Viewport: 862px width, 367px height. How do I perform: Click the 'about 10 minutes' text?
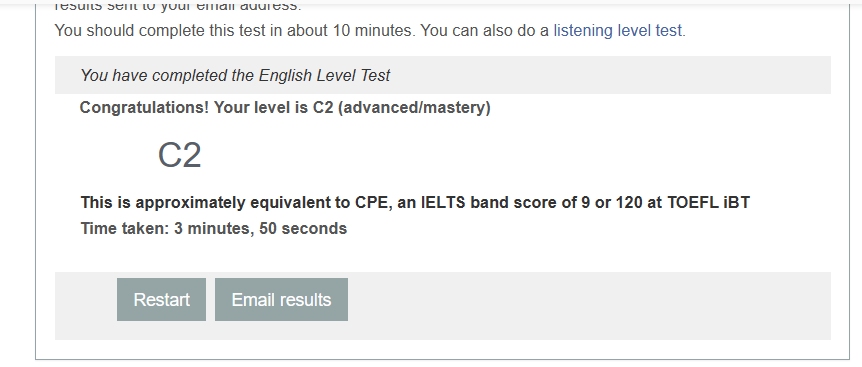click(x=349, y=30)
